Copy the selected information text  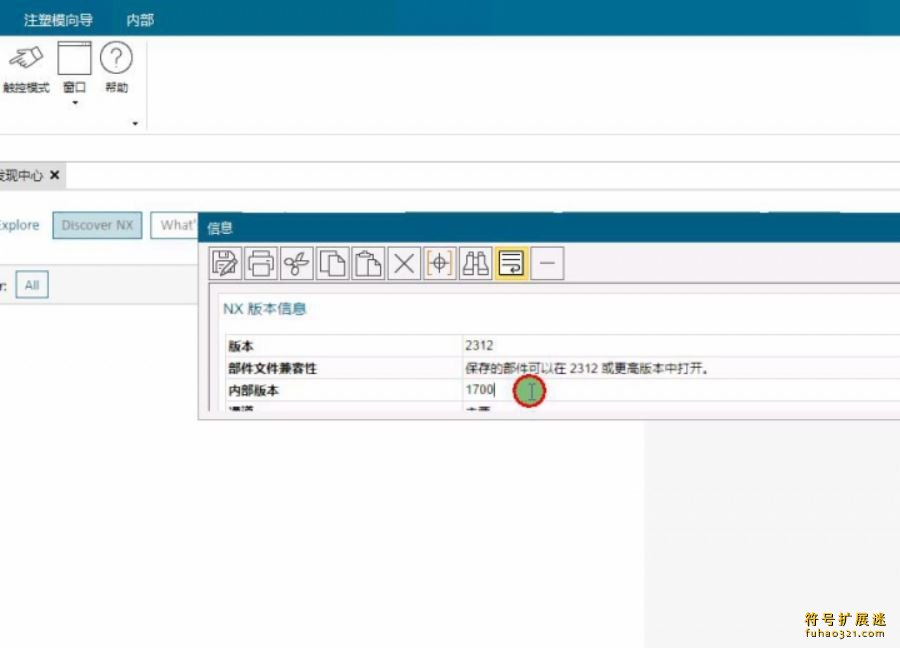click(x=331, y=263)
